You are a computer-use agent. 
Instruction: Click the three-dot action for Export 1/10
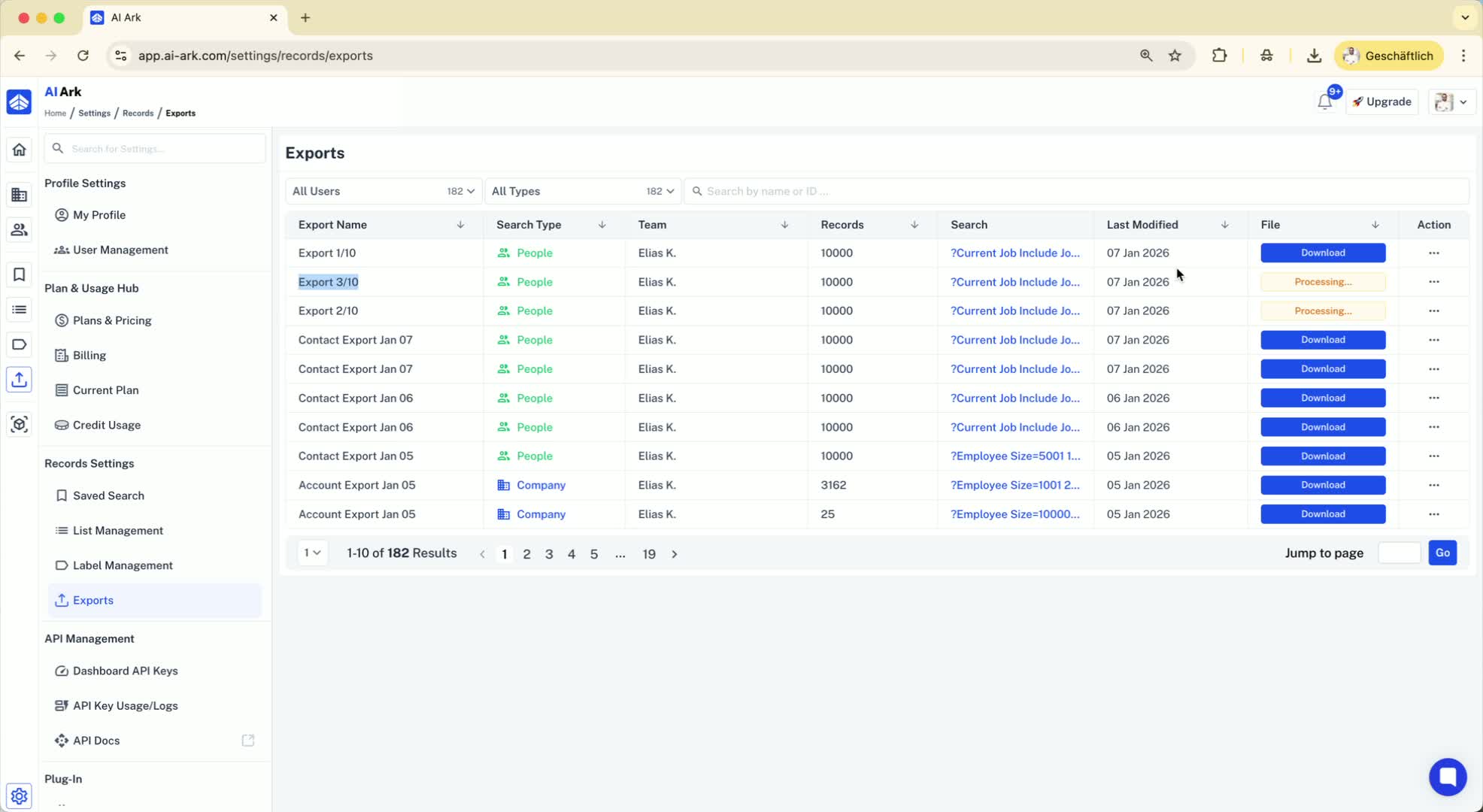tap(1433, 253)
